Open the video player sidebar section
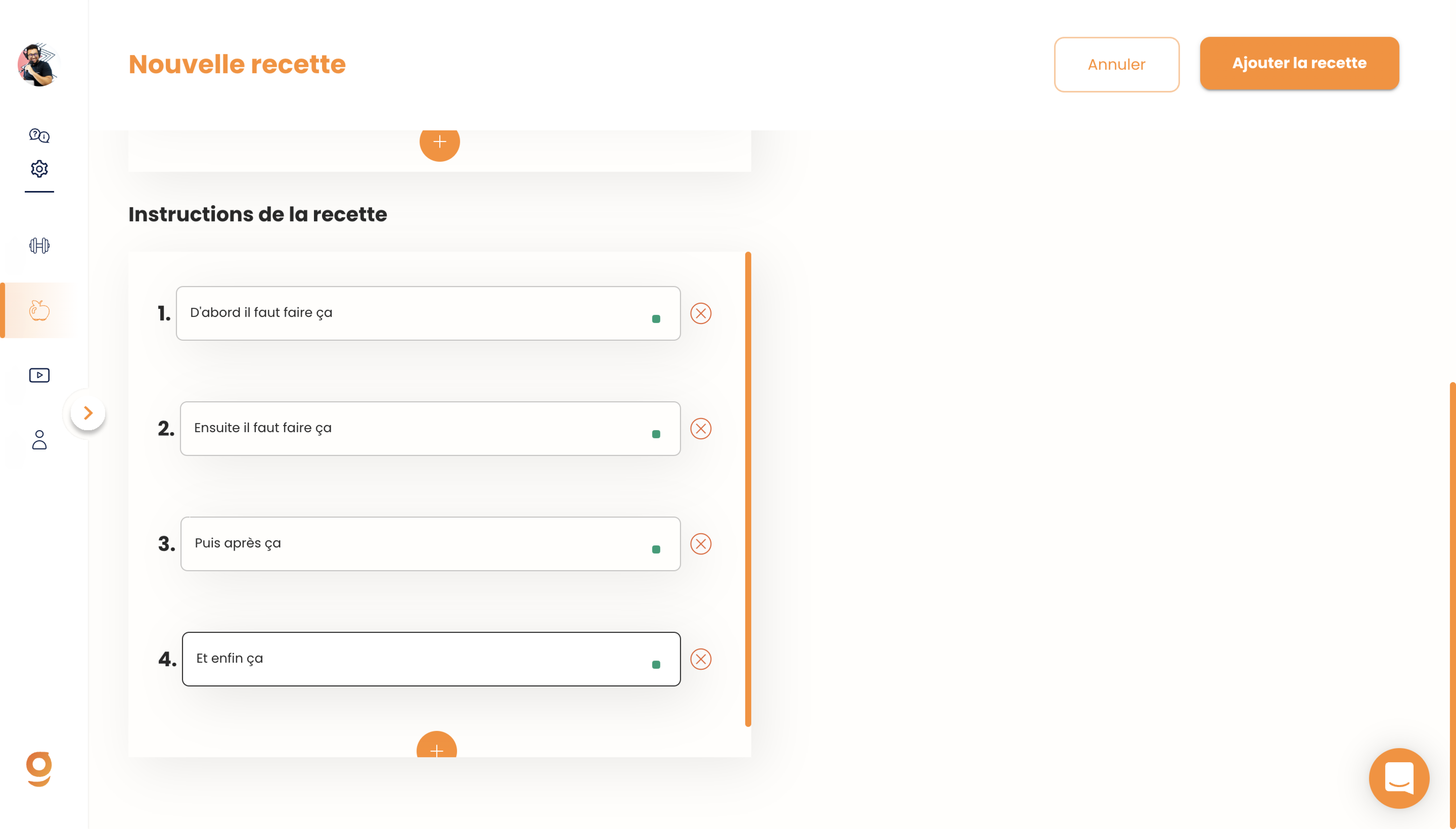 (39, 375)
